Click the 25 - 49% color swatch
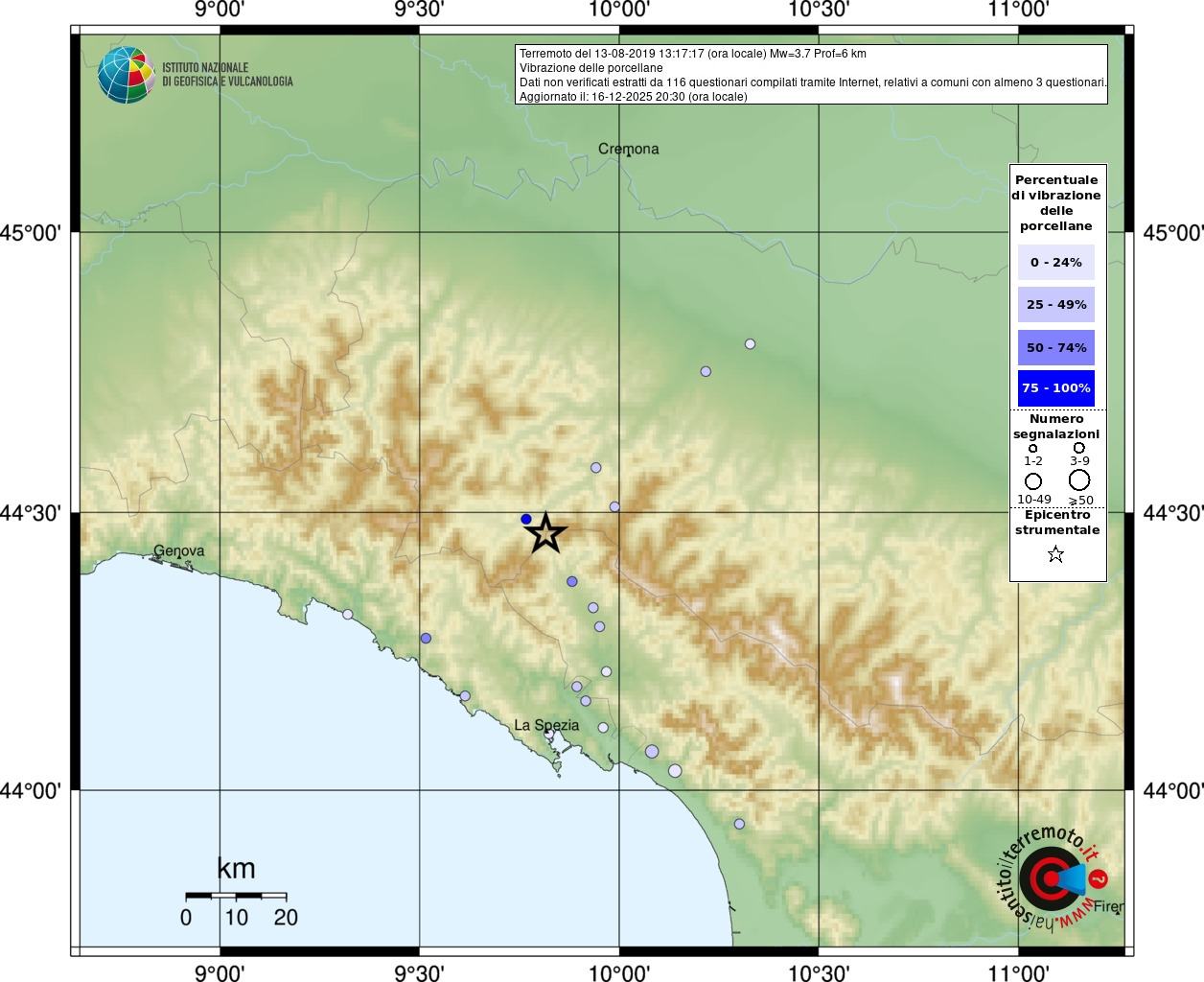Screen dimensions: 1204x982 click(x=1056, y=304)
